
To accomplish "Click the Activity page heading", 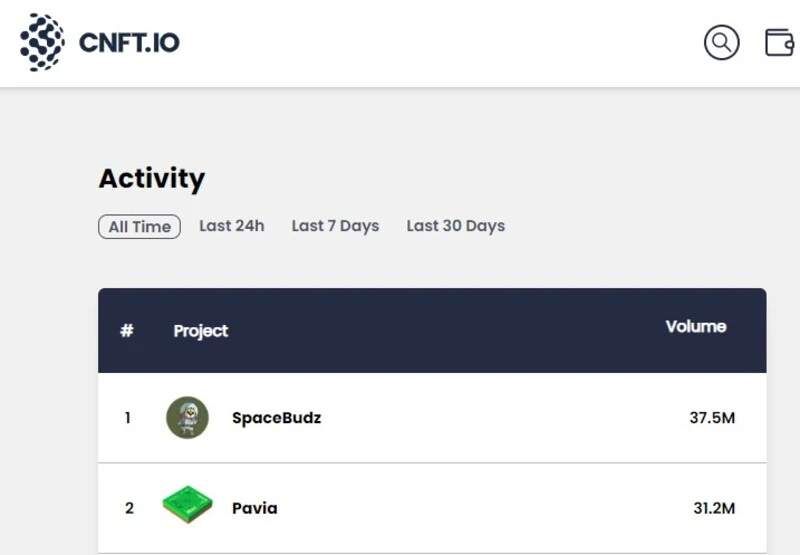I will pyautogui.click(x=151, y=179).
